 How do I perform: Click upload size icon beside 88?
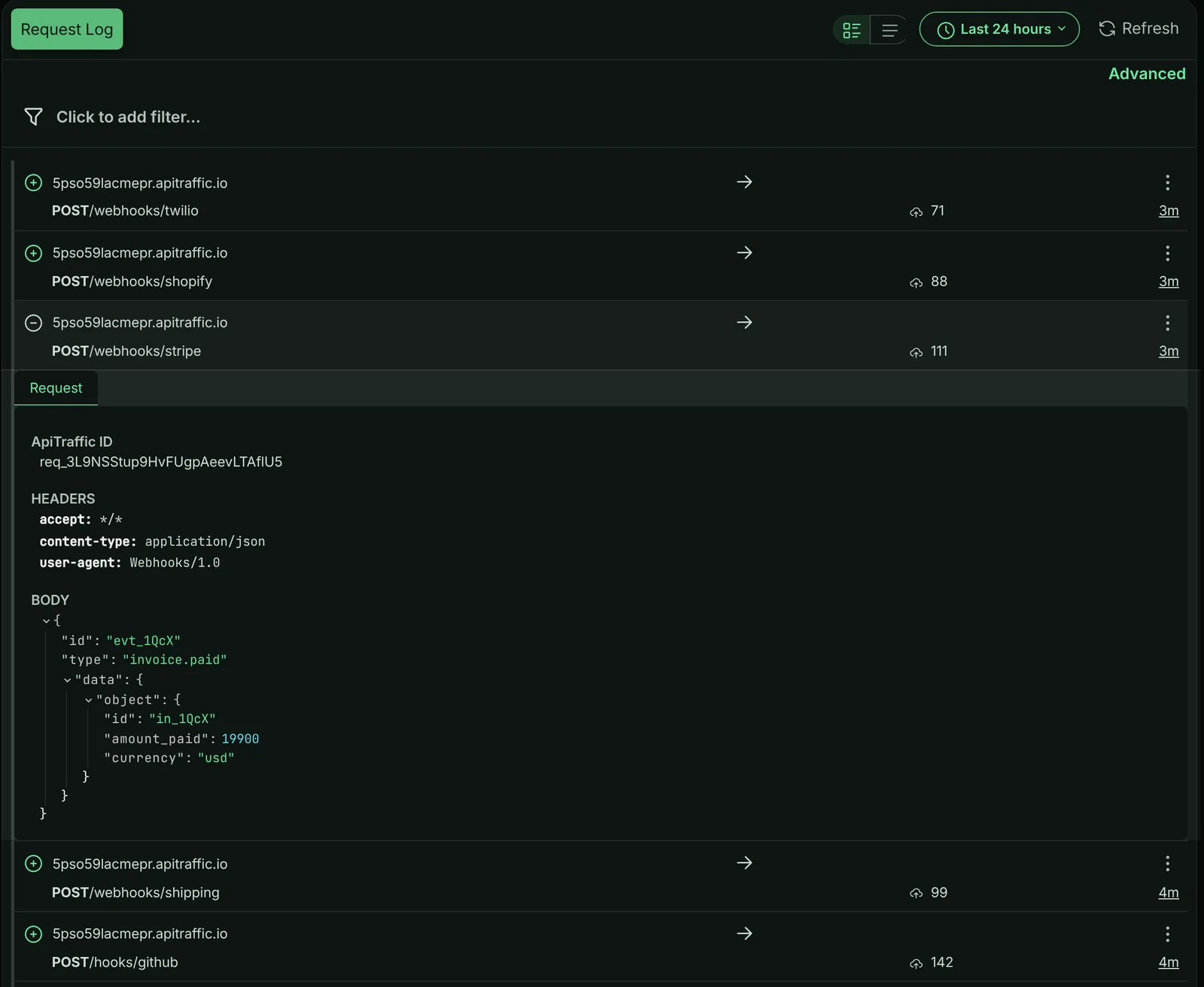pyautogui.click(x=916, y=283)
